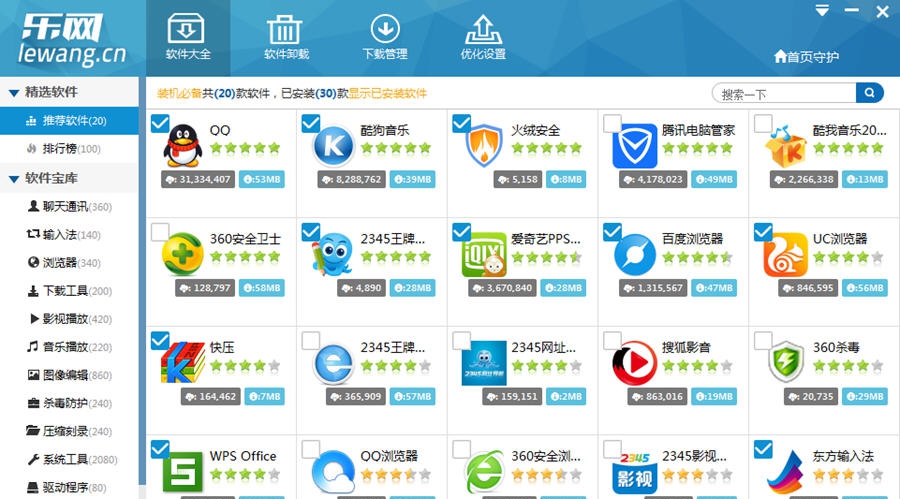The image size is (900, 499).
Task: Select 排行榜(100) in the sidebar
Action: (69, 149)
